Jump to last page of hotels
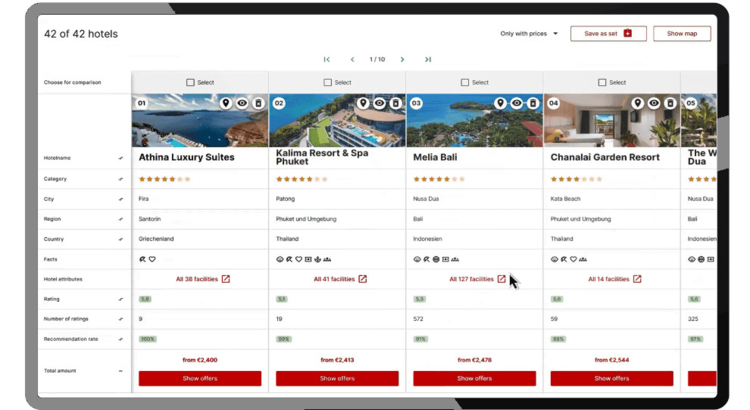This screenshot has width=750, height=410. [428, 59]
